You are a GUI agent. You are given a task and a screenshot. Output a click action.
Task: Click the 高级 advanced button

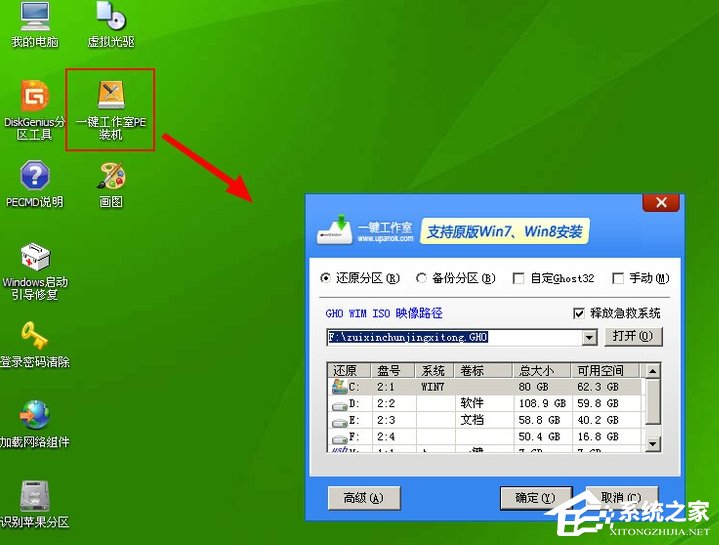363,497
